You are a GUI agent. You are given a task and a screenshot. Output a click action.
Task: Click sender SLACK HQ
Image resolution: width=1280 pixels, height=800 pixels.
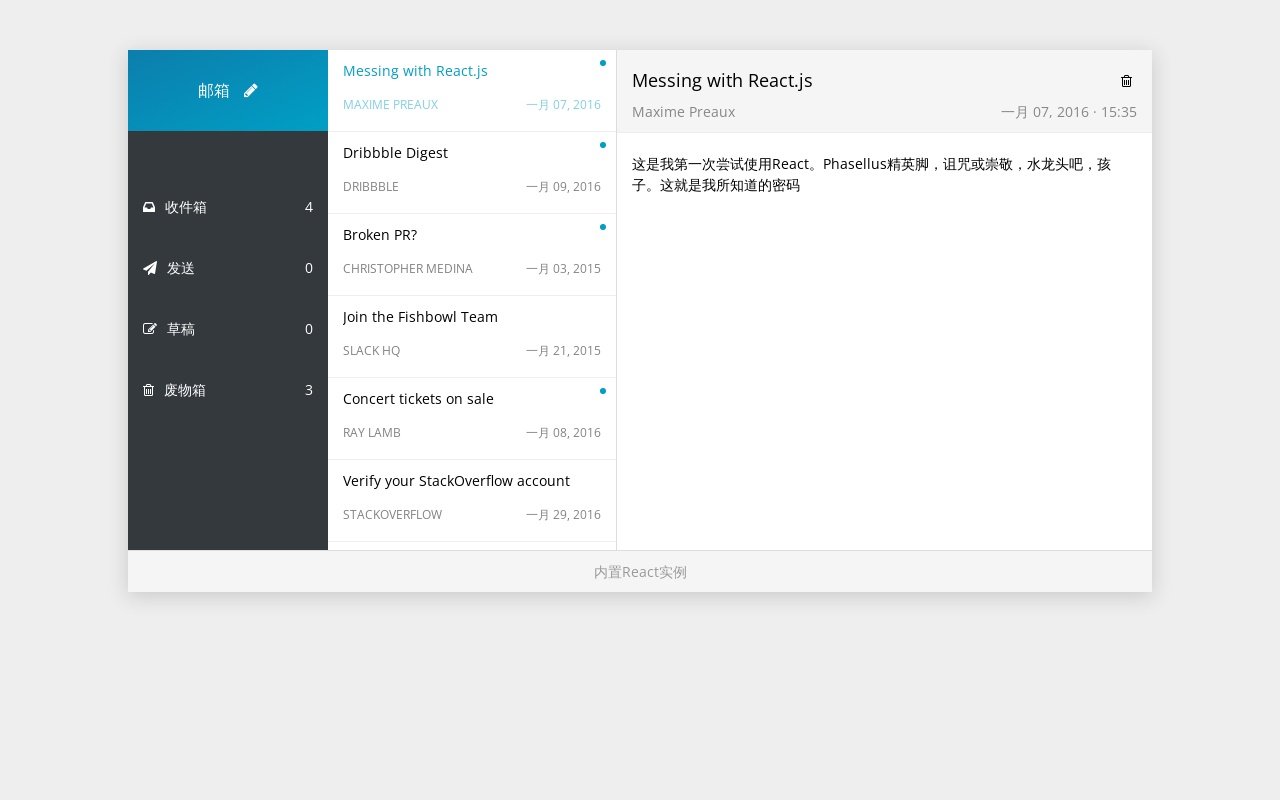371,350
